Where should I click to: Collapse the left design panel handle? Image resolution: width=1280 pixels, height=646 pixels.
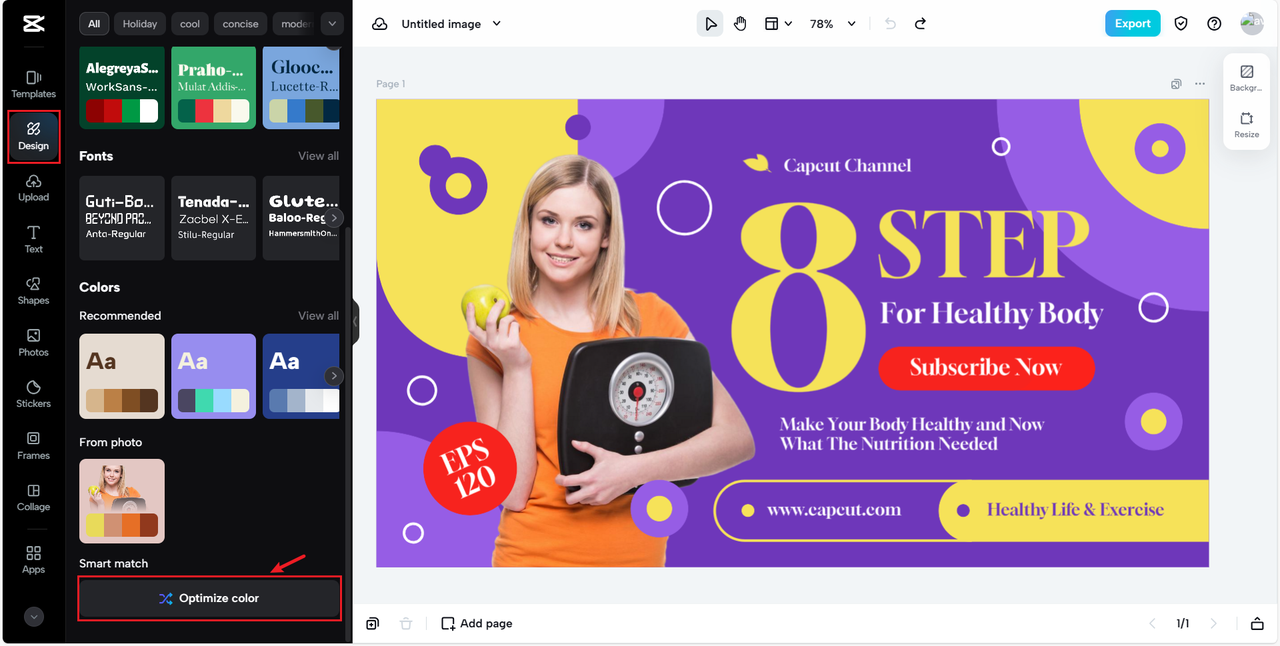(355, 323)
